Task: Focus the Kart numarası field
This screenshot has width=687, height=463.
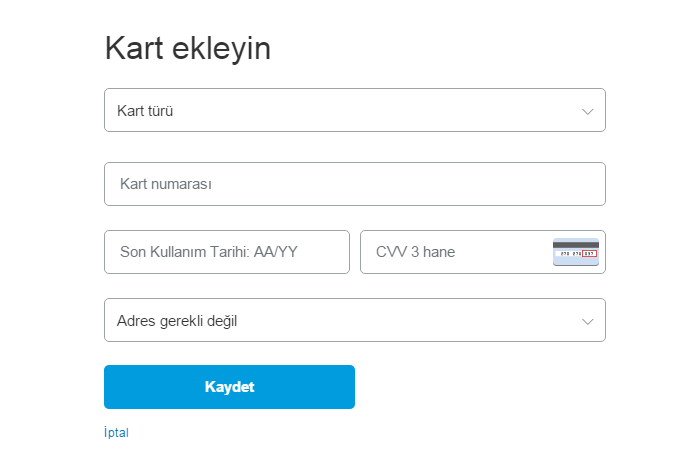Action: coord(355,184)
